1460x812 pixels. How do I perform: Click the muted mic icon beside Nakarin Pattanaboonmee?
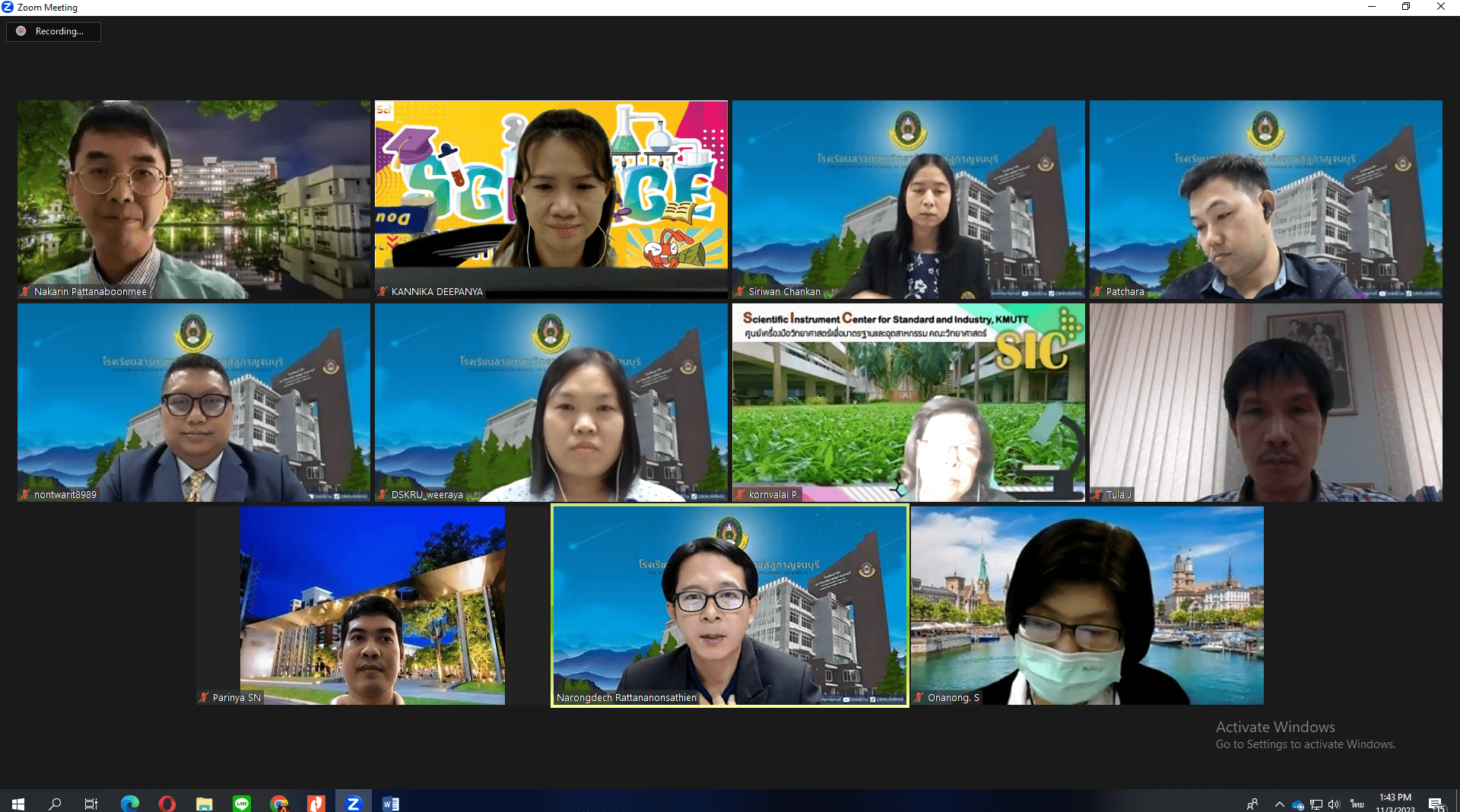point(25,291)
